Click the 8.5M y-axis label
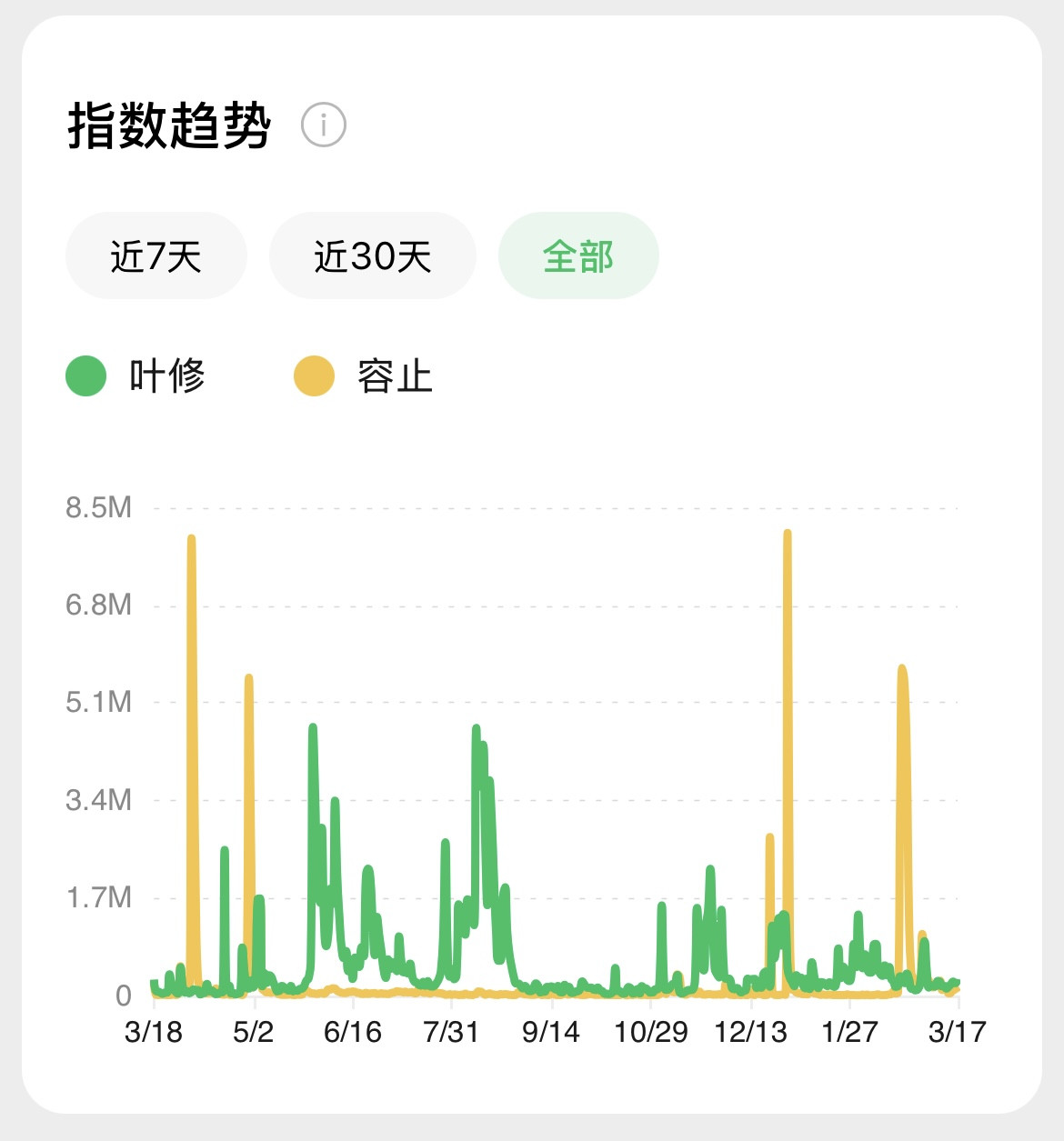 click(98, 507)
